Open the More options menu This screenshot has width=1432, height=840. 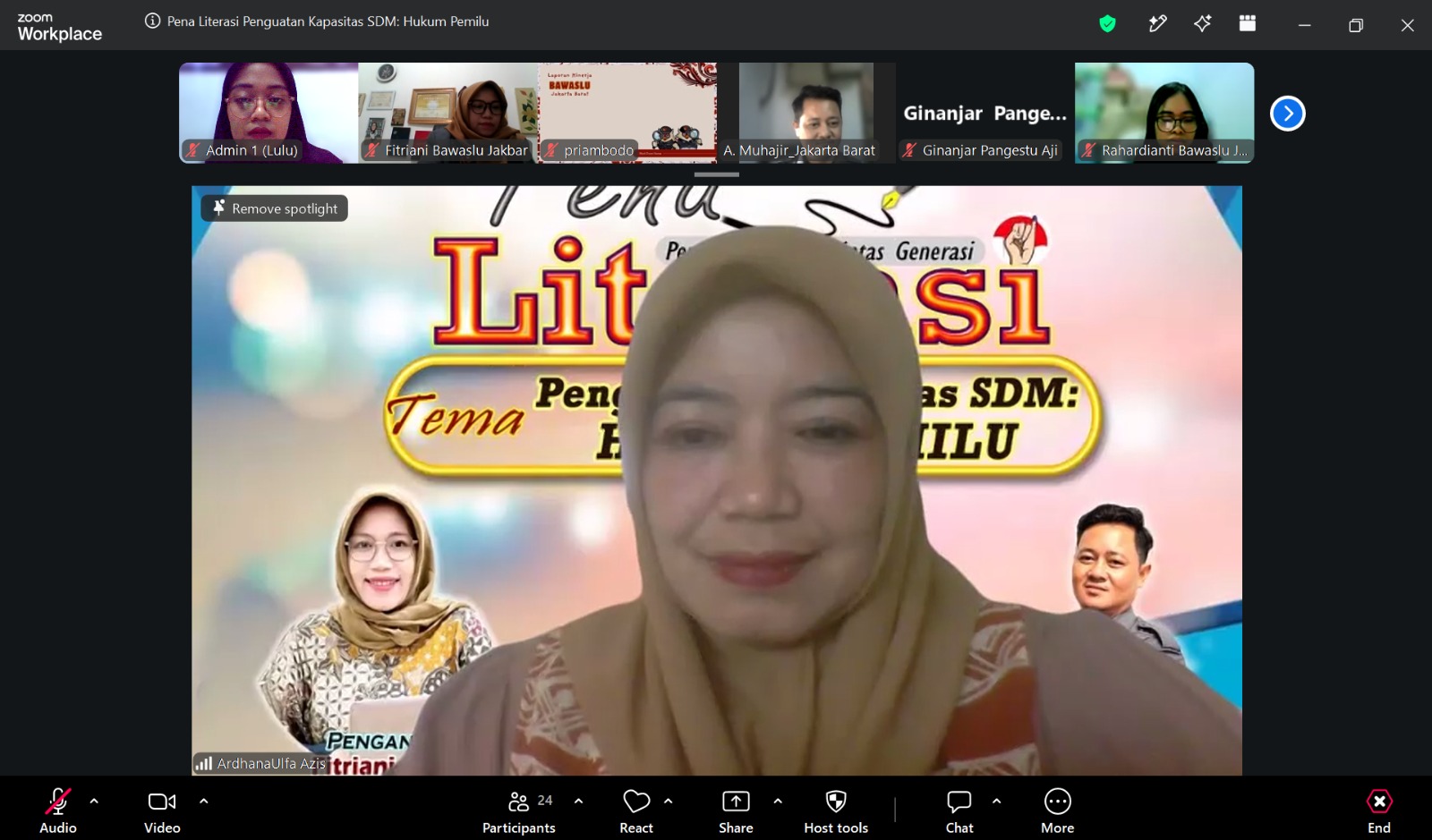[x=1057, y=810]
